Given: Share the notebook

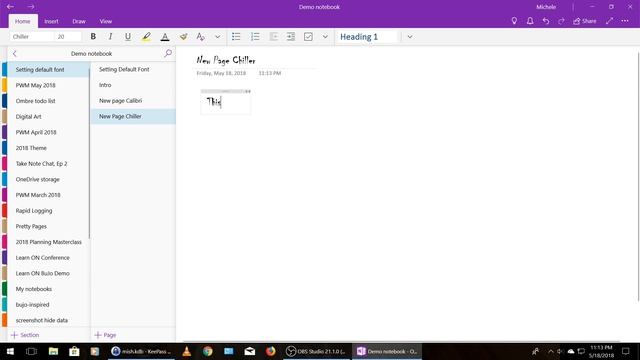Looking at the screenshot, I should pos(585,21).
